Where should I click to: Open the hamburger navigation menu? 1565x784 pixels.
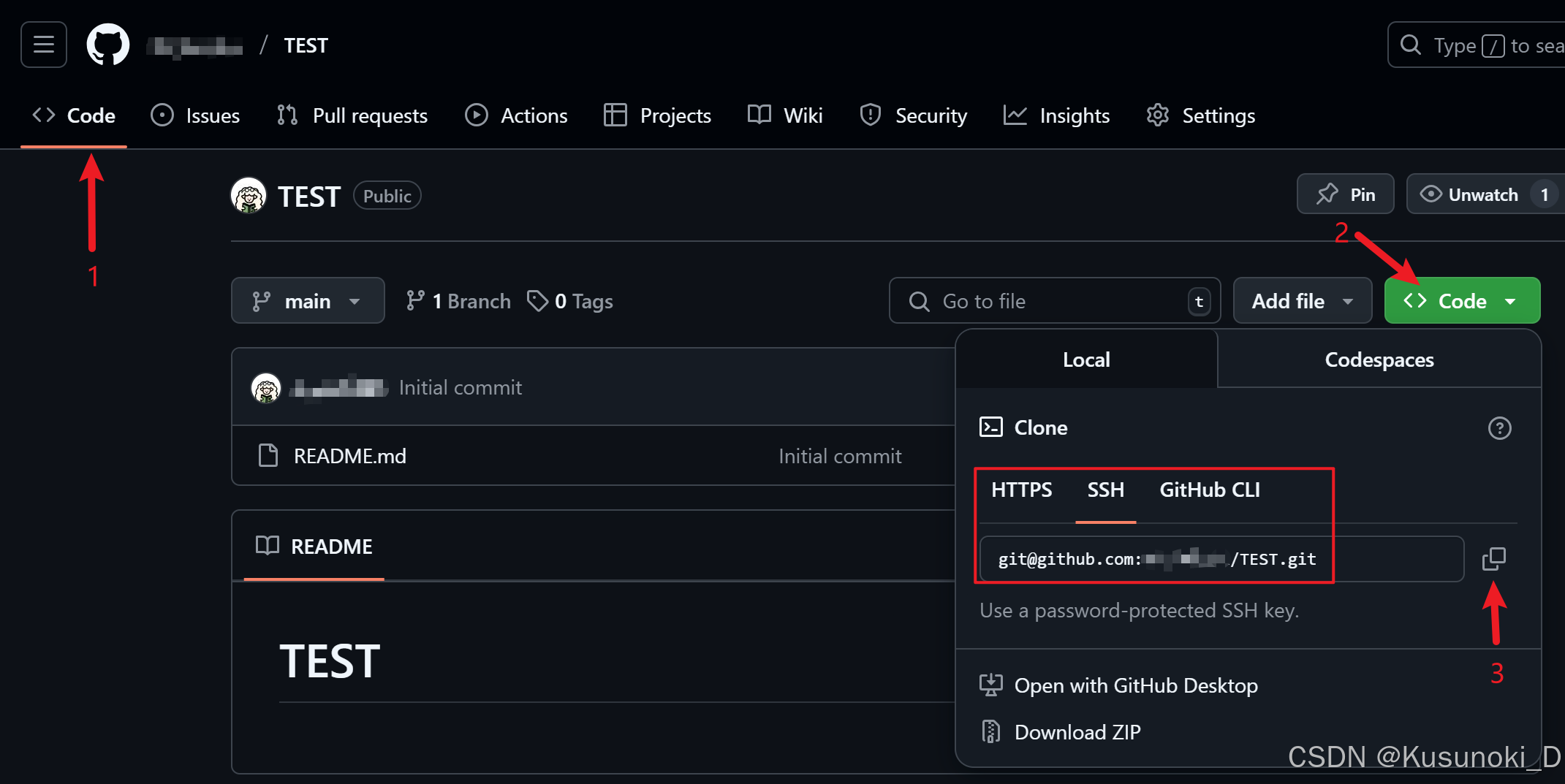[44, 45]
